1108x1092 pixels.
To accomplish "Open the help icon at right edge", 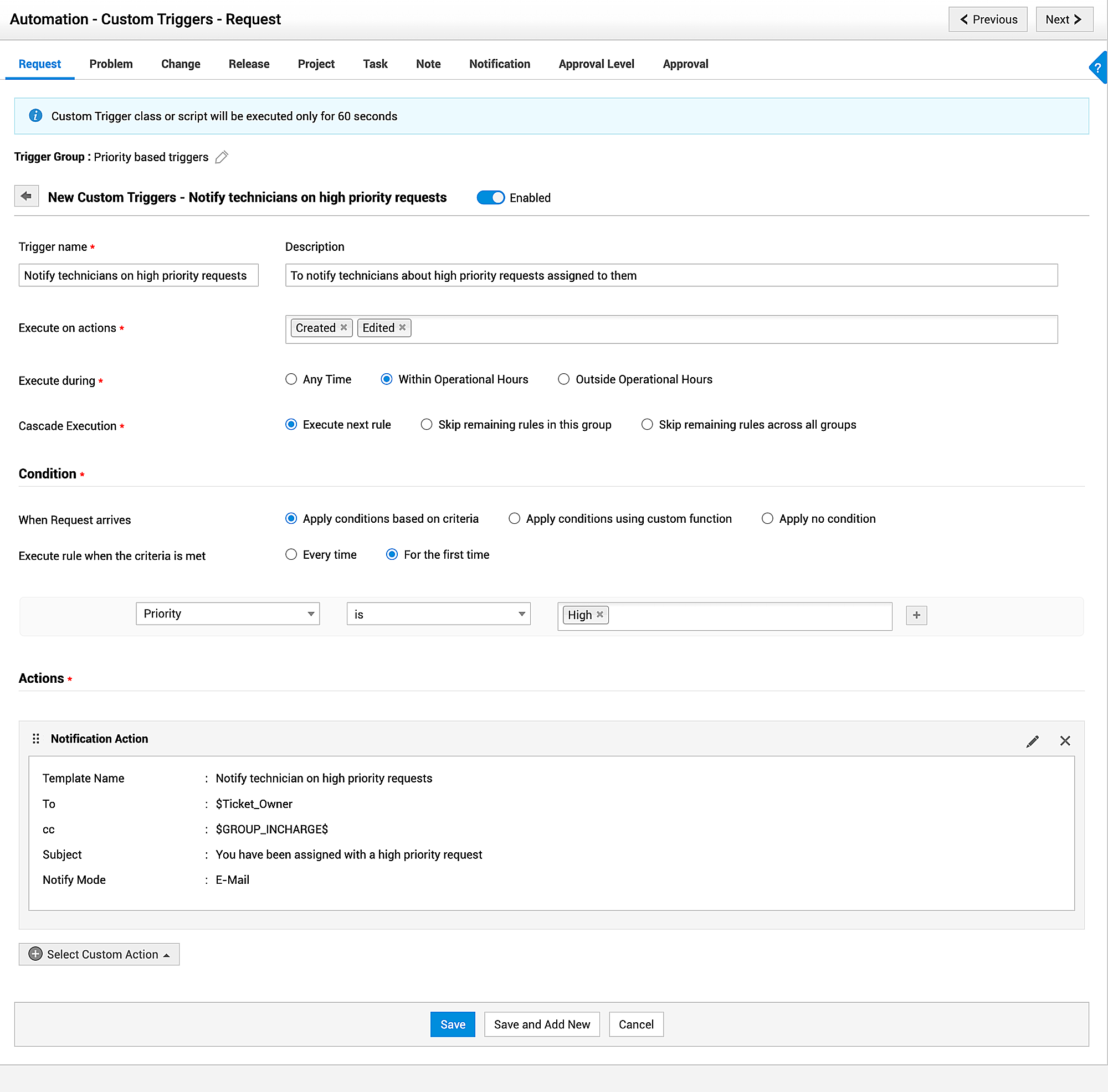I will [x=1097, y=68].
